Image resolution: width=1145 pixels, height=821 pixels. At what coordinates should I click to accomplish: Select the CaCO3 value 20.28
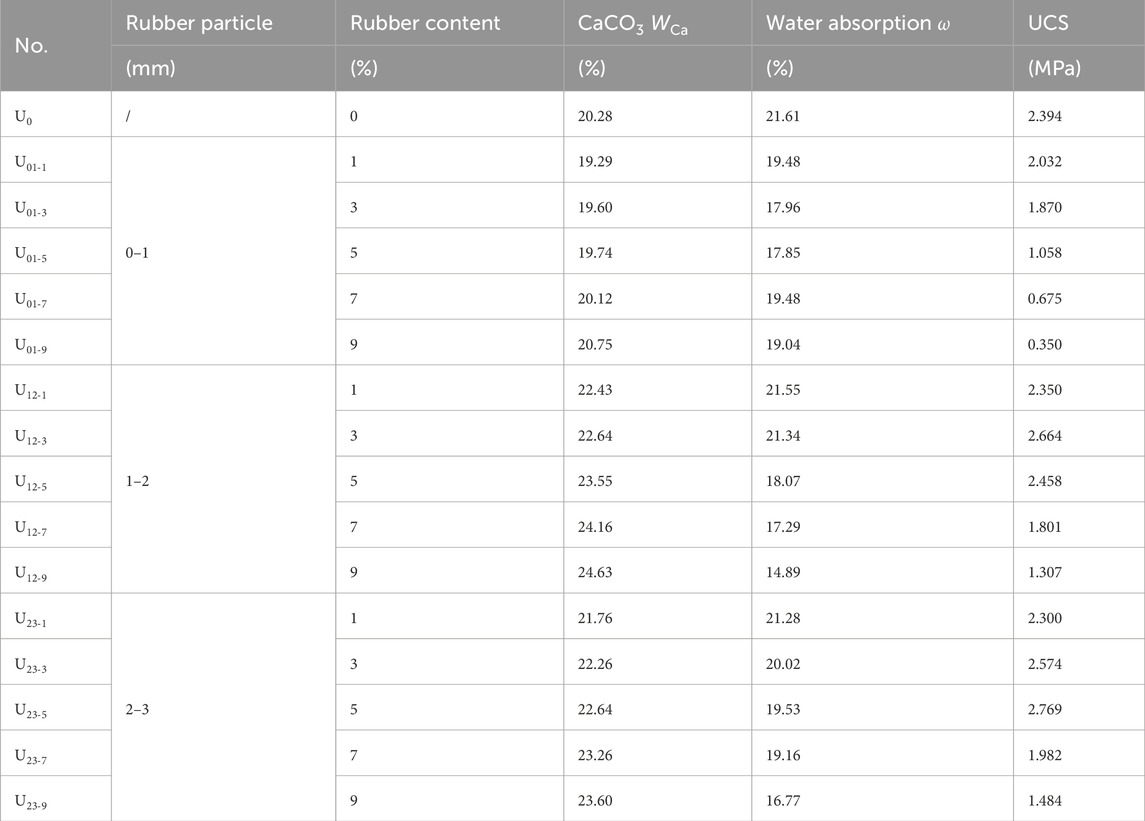(595, 116)
